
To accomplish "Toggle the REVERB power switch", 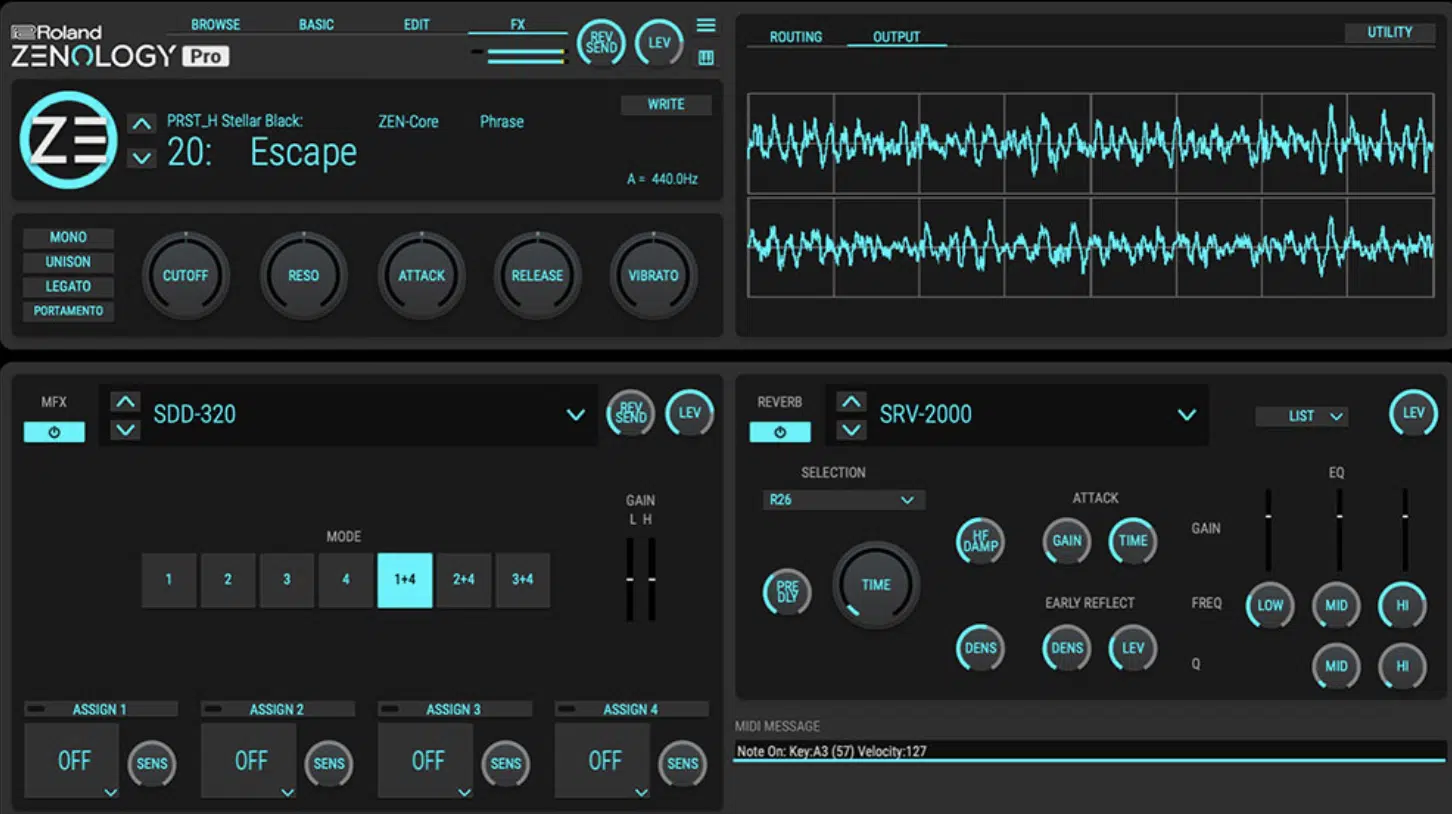I will (780, 432).
